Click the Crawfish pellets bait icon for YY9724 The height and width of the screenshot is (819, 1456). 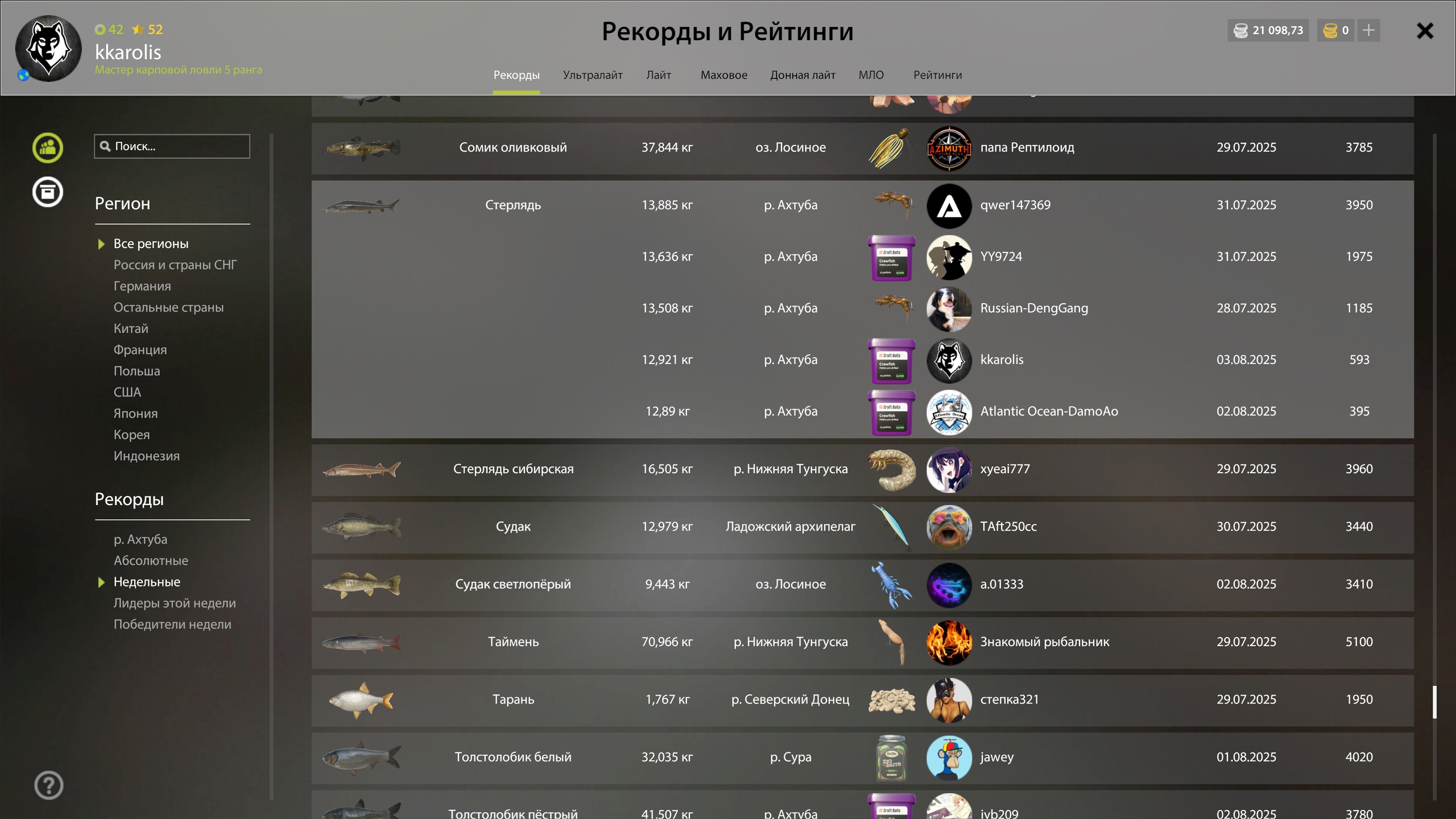(x=891, y=258)
